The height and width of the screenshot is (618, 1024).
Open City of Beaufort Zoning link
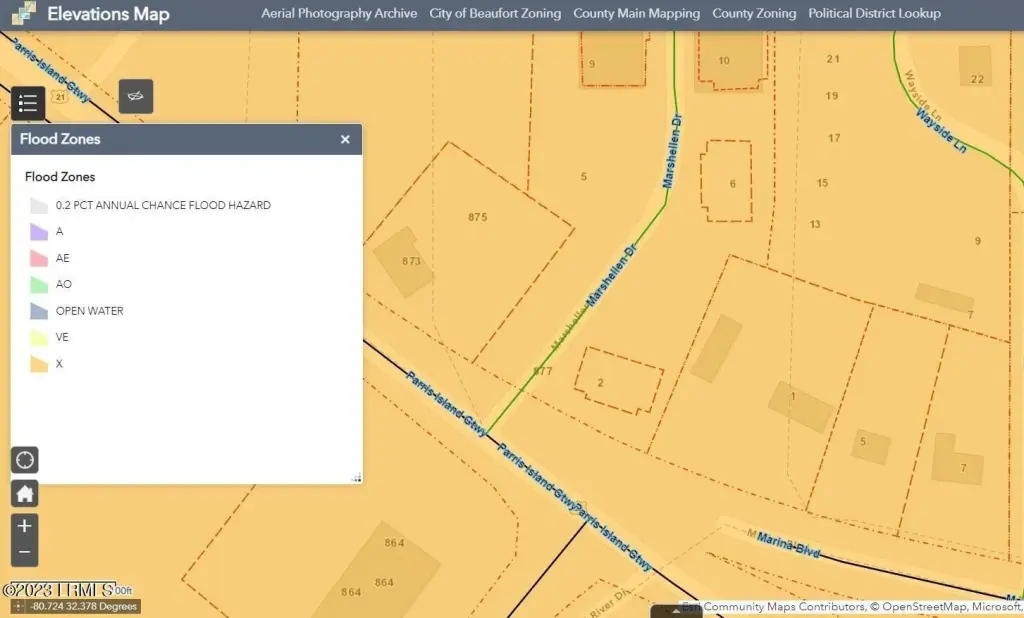(x=495, y=13)
